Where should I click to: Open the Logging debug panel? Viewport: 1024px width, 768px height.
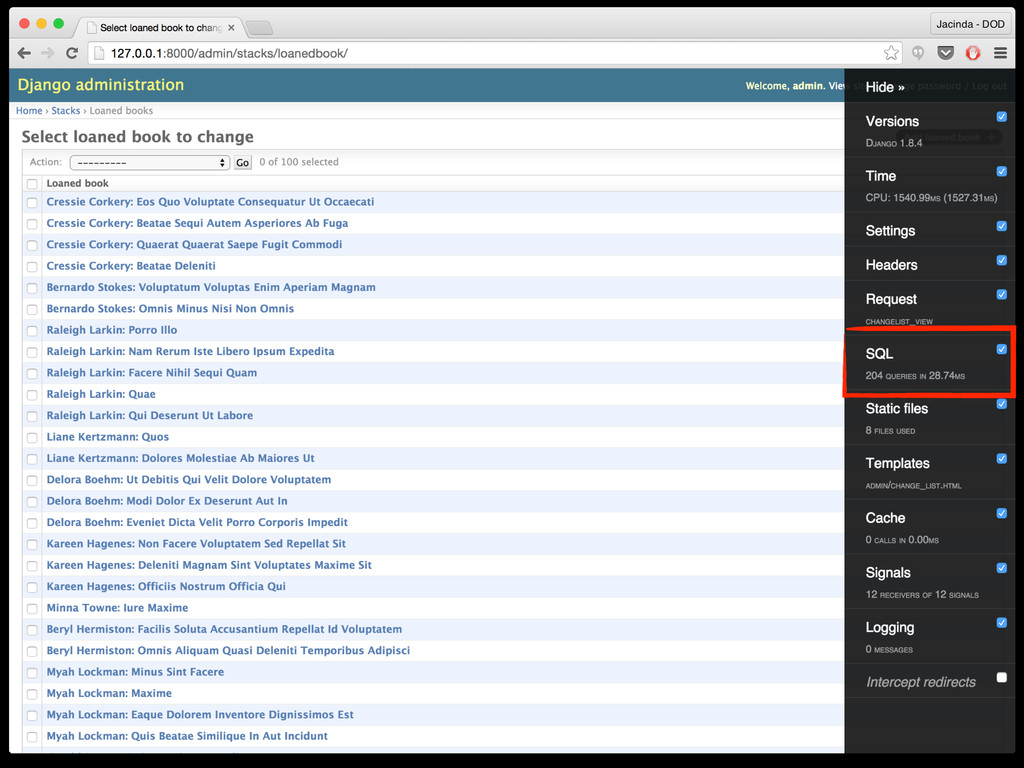coord(889,628)
